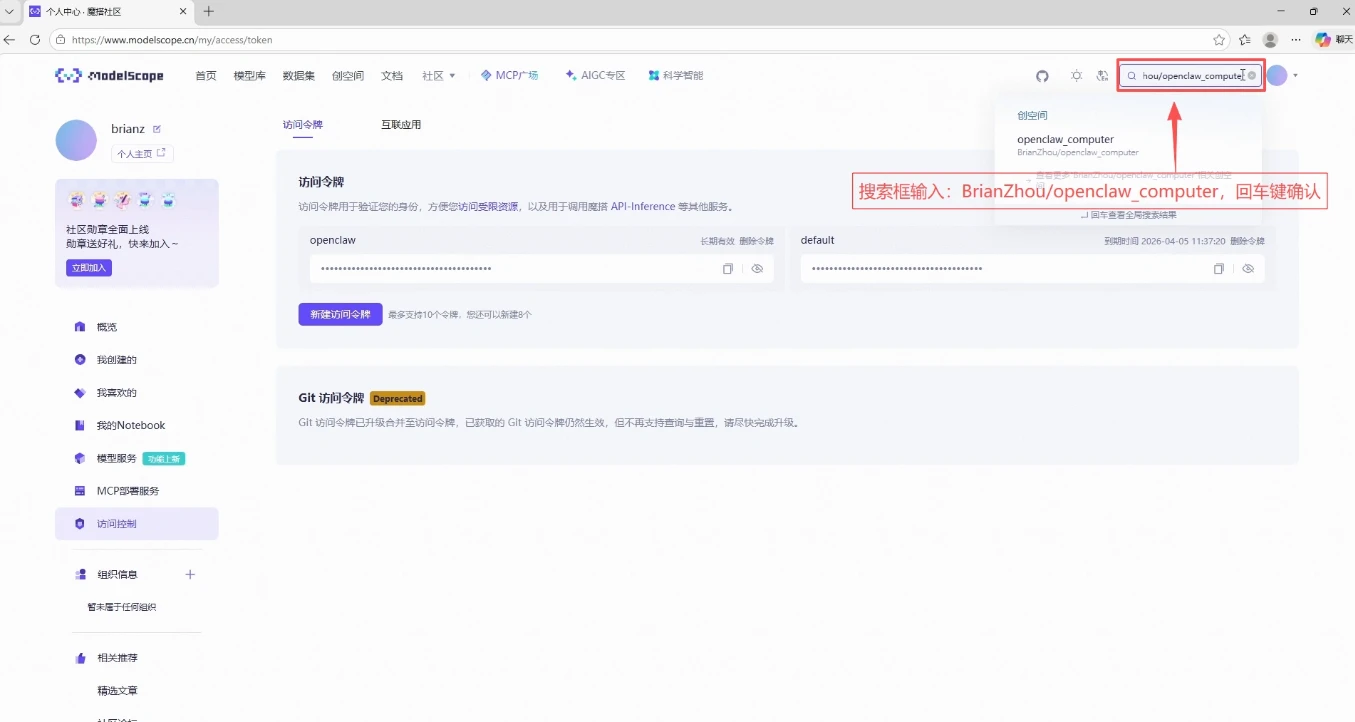
Task: Click the 新建访问令牌 button
Action: pos(341,314)
